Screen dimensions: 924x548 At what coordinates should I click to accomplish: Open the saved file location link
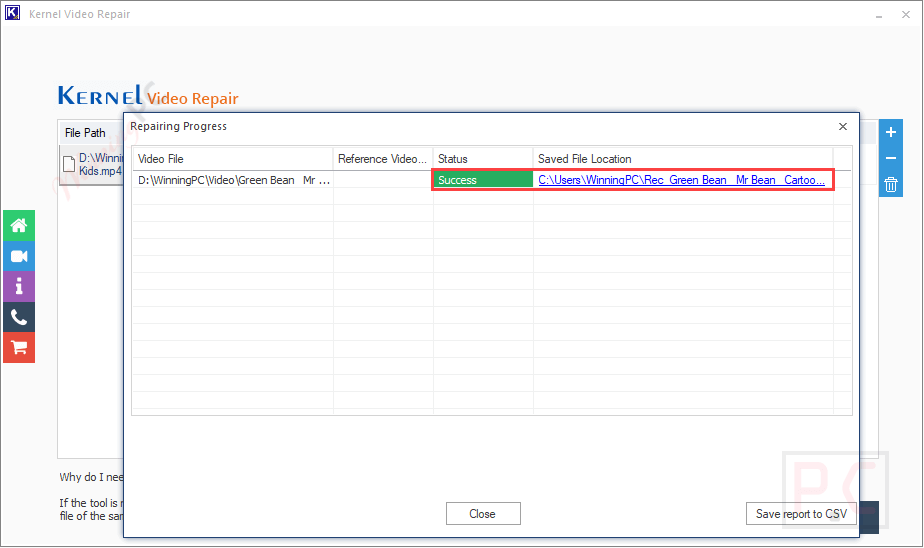(681, 180)
